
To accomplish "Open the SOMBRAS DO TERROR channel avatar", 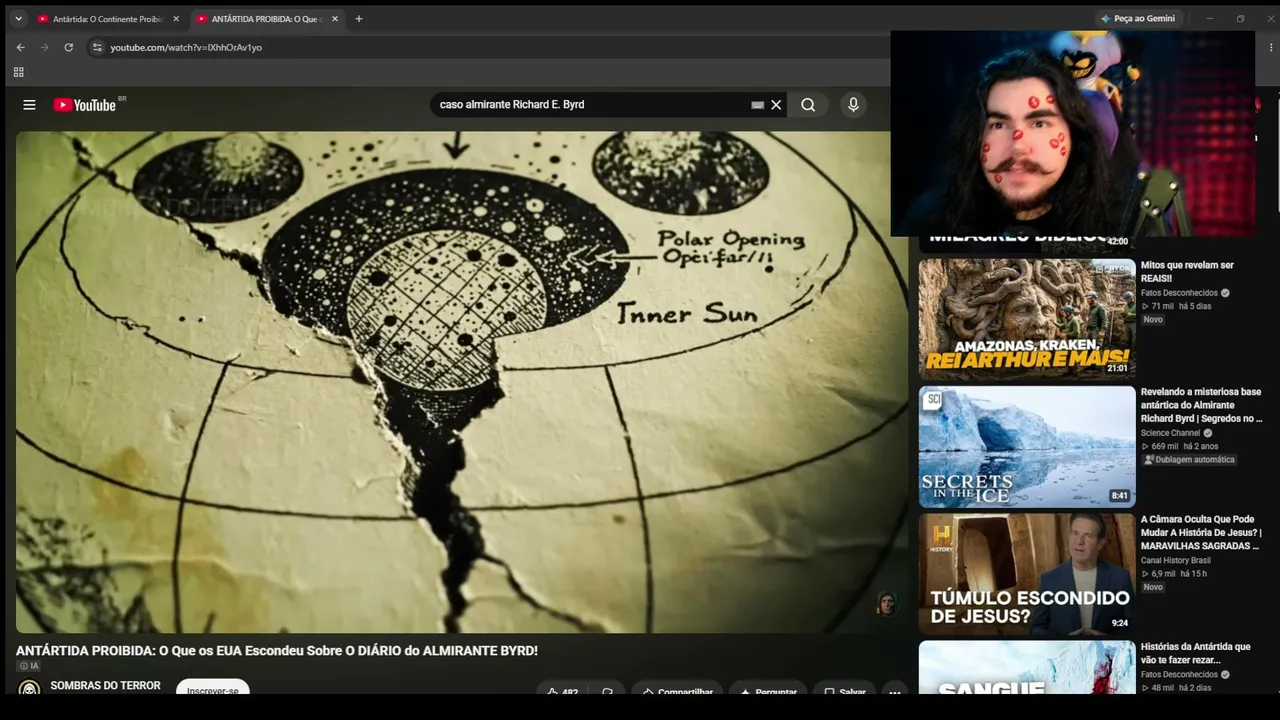I will 30,688.
